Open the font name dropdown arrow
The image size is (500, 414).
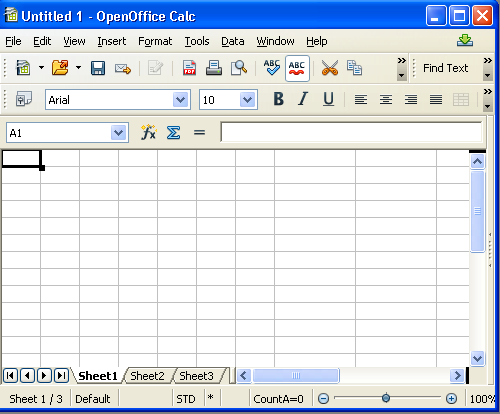[x=181, y=100]
